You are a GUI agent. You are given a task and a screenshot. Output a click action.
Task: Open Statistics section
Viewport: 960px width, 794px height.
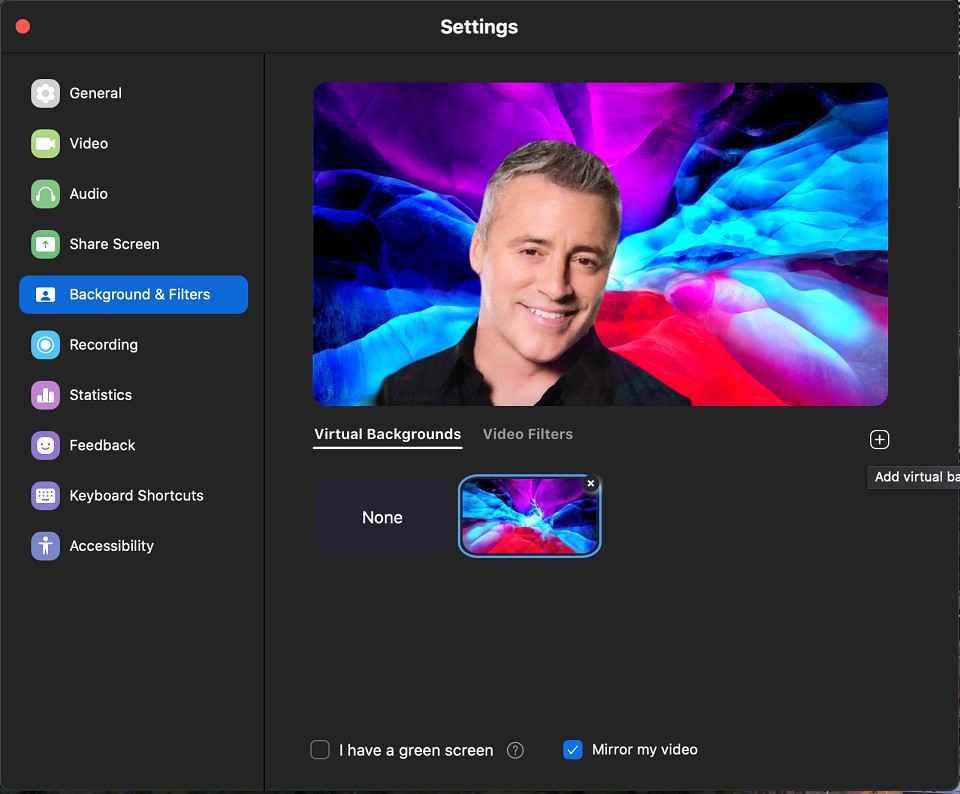(133, 395)
